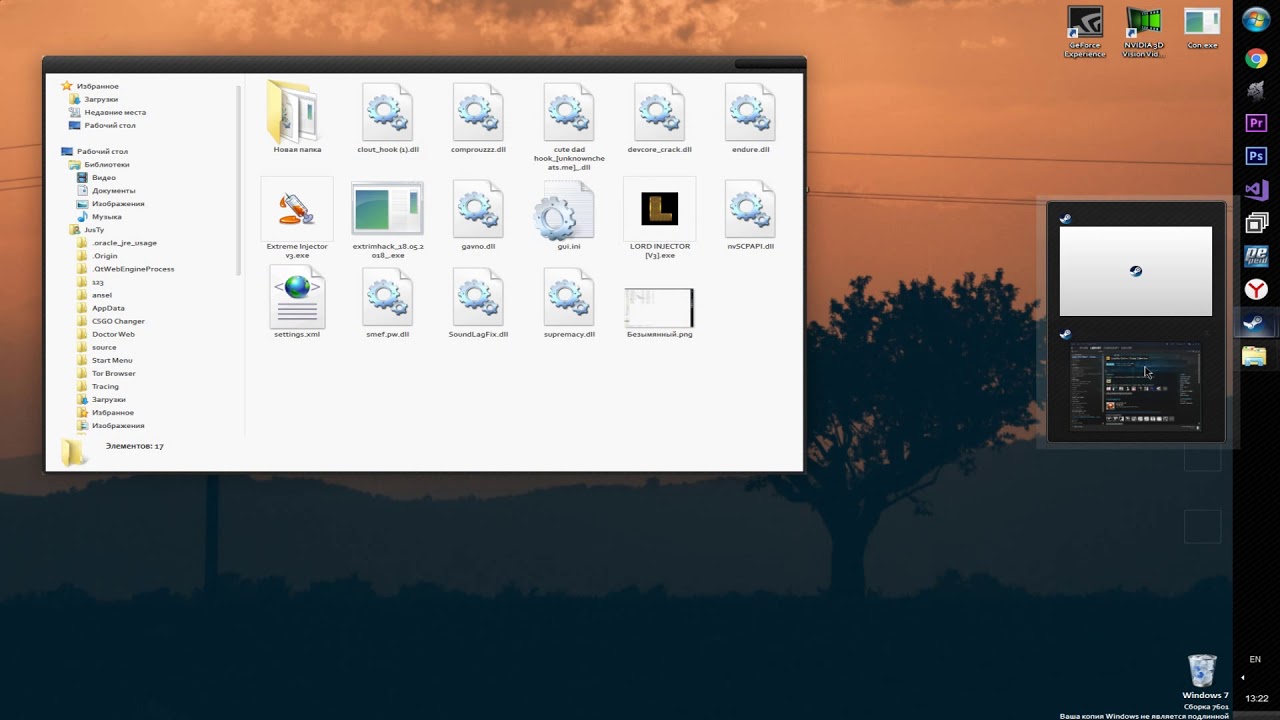The height and width of the screenshot is (720, 1280).
Task: Select the clout_hook (1).dll file
Action: point(388,118)
